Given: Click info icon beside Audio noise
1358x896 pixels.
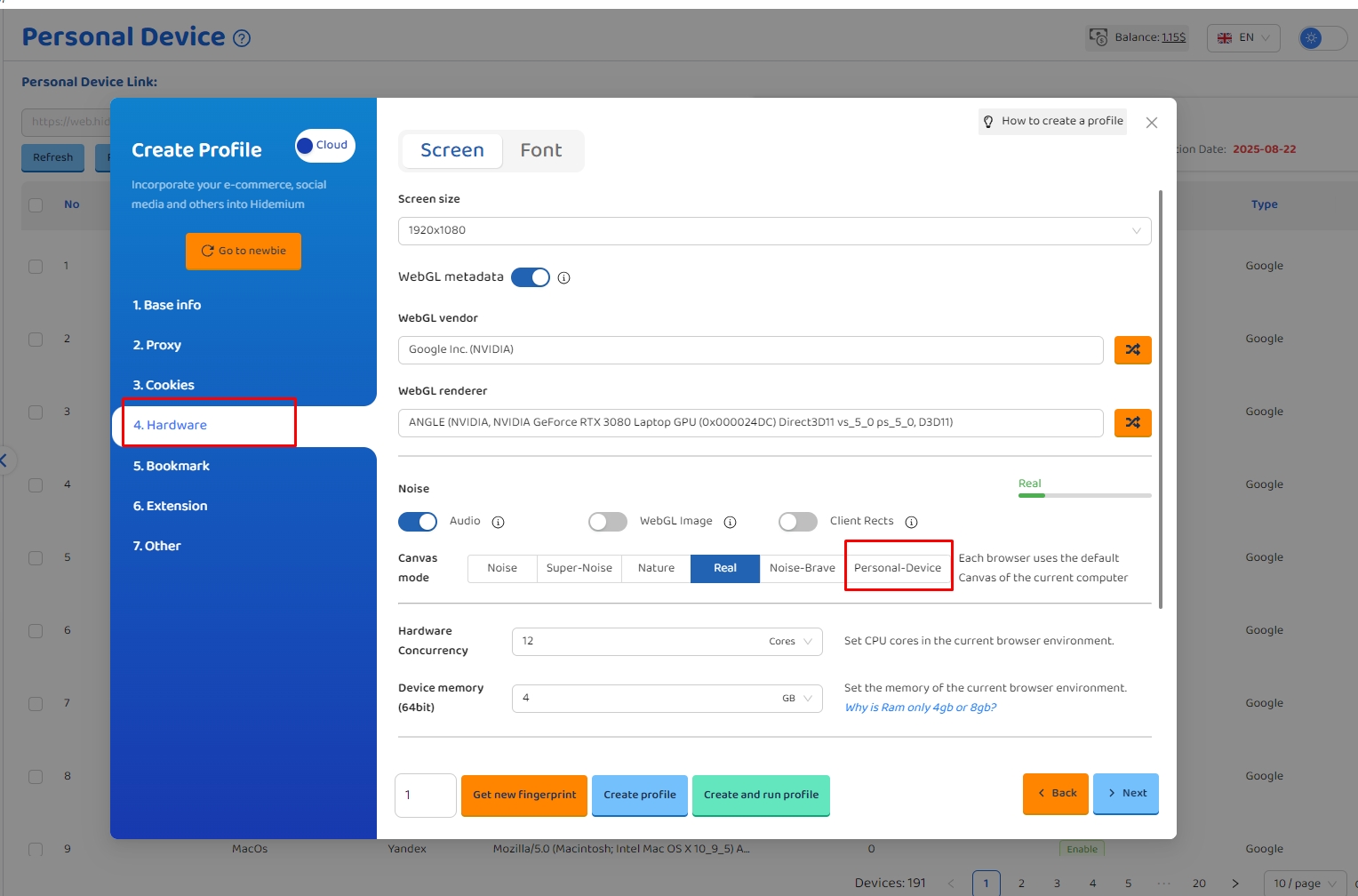Looking at the screenshot, I should tap(498, 523).
